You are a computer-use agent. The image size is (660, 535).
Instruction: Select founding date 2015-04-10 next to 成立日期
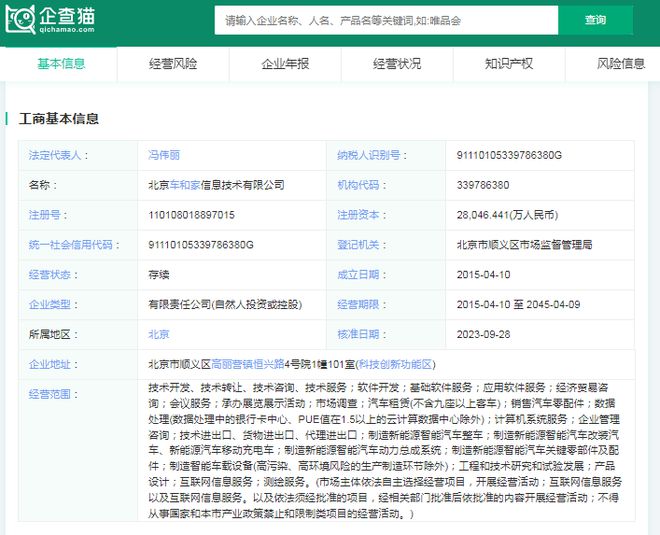483,275
